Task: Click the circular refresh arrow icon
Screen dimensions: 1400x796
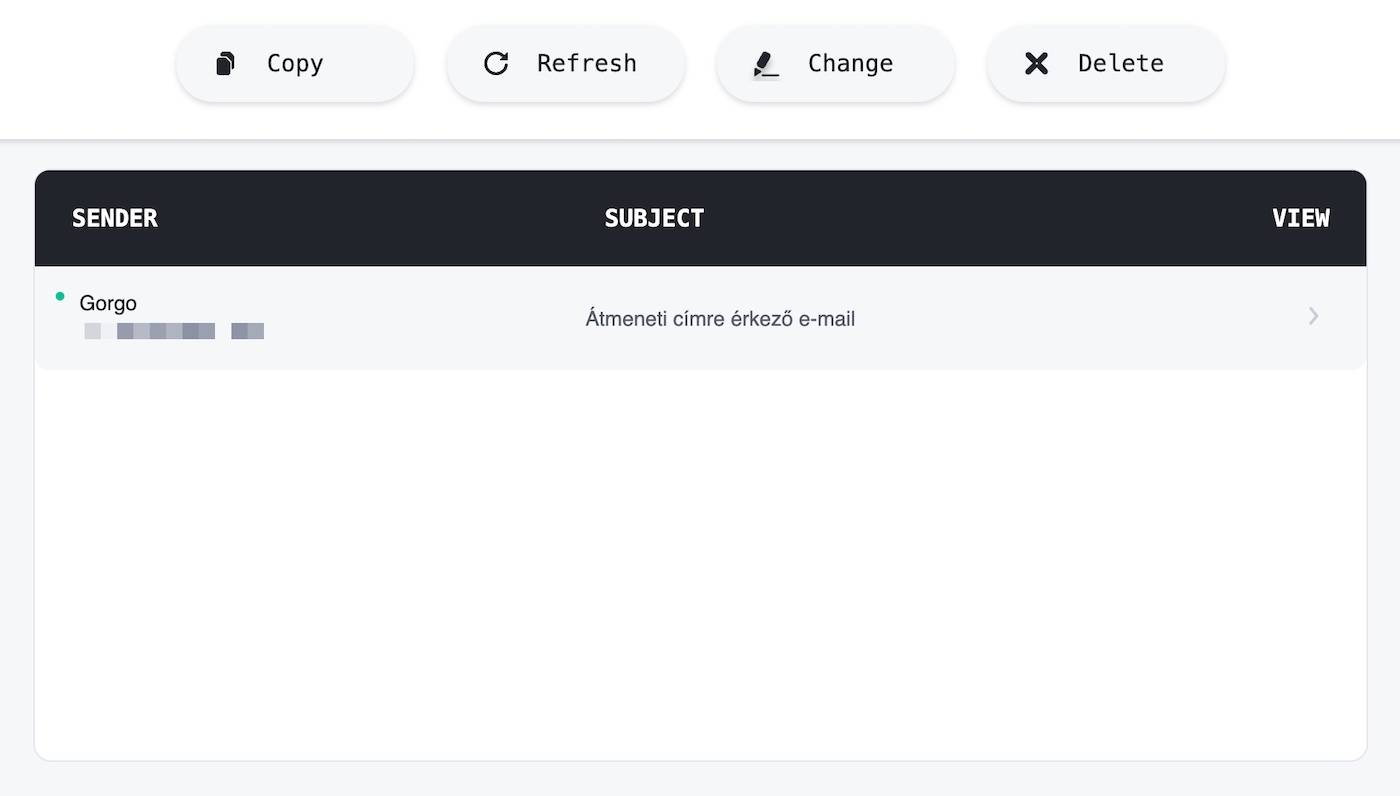Action: point(496,63)
